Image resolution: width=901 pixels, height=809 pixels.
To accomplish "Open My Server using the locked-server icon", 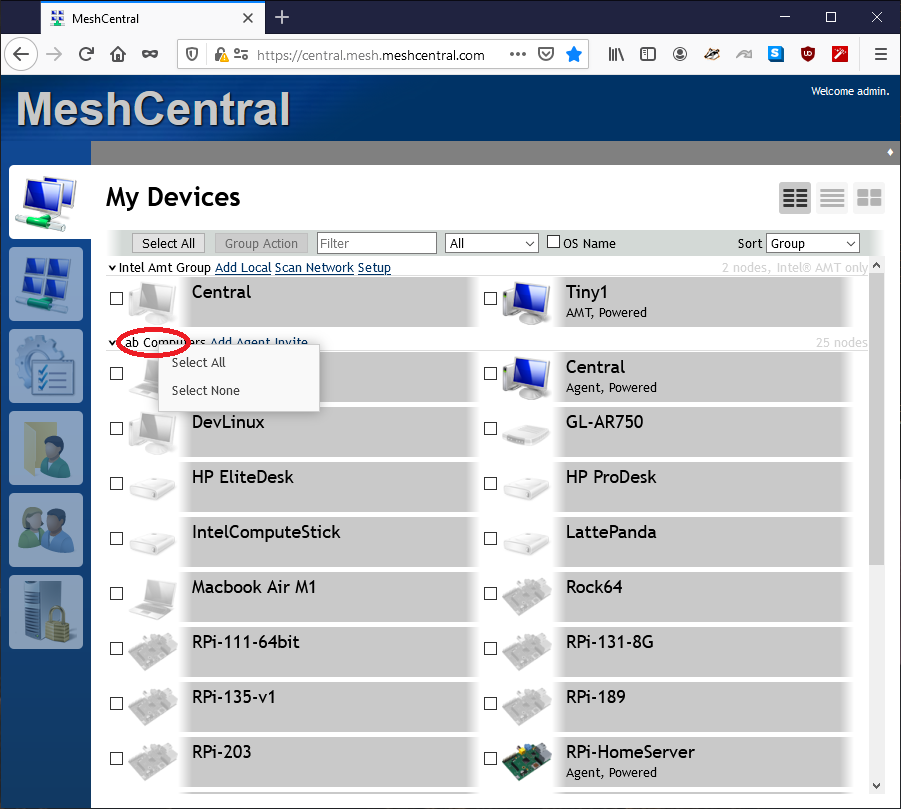I will pyautogui.click(x=46, y=612).
